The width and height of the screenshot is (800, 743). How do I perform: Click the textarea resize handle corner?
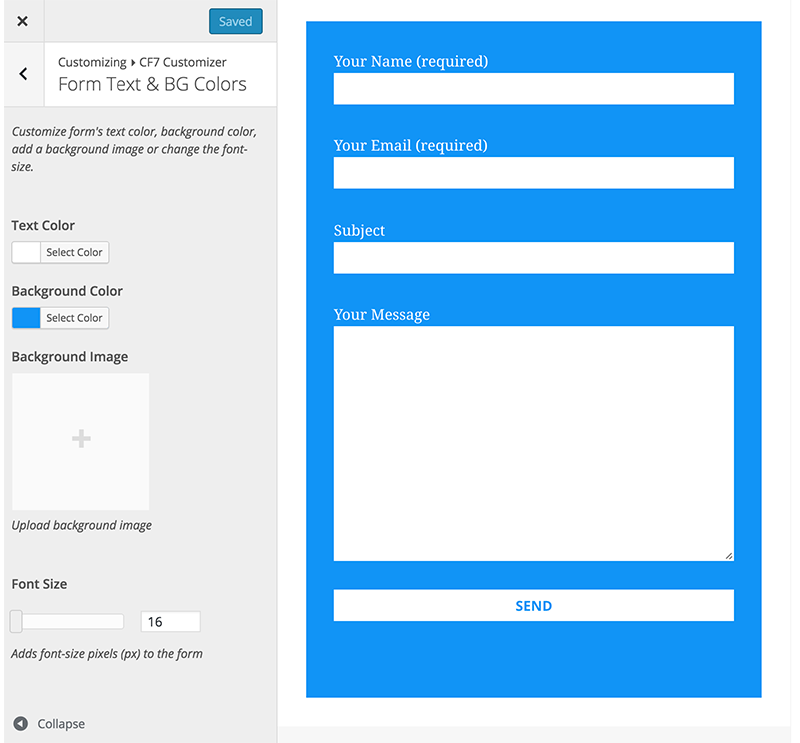729,556
